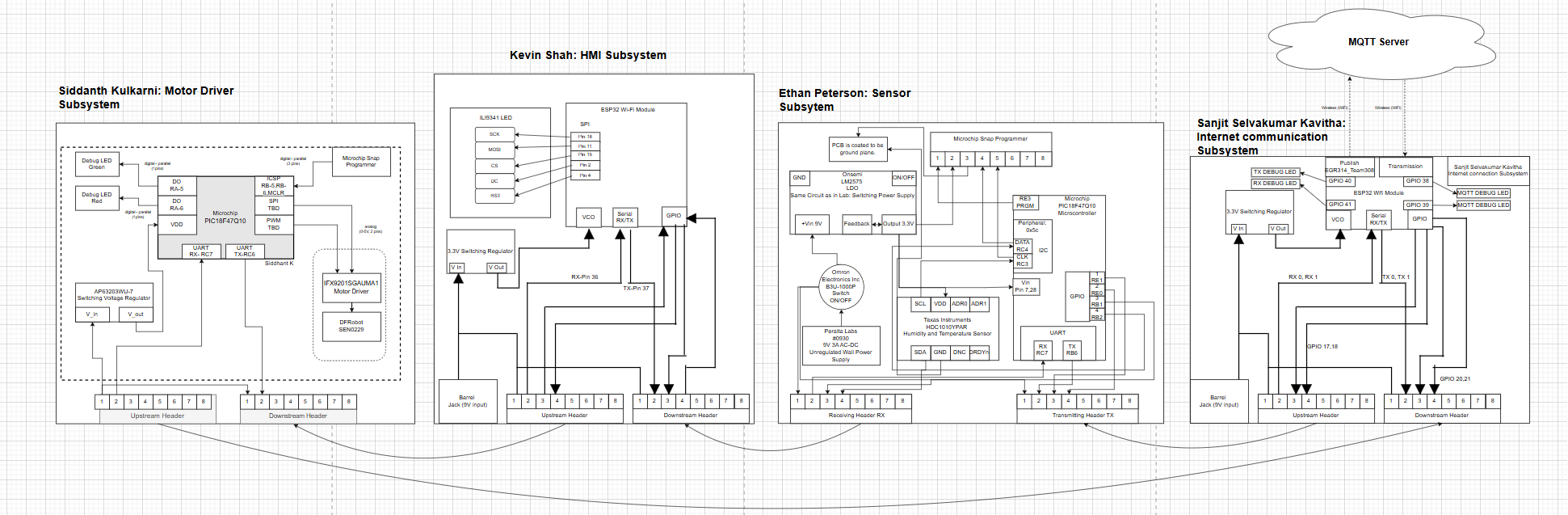Click the ILI9341 LED SCK pin box
The height and width of the screenshot is (515, 1568).
pyautogui.click(x=494, y=134)
